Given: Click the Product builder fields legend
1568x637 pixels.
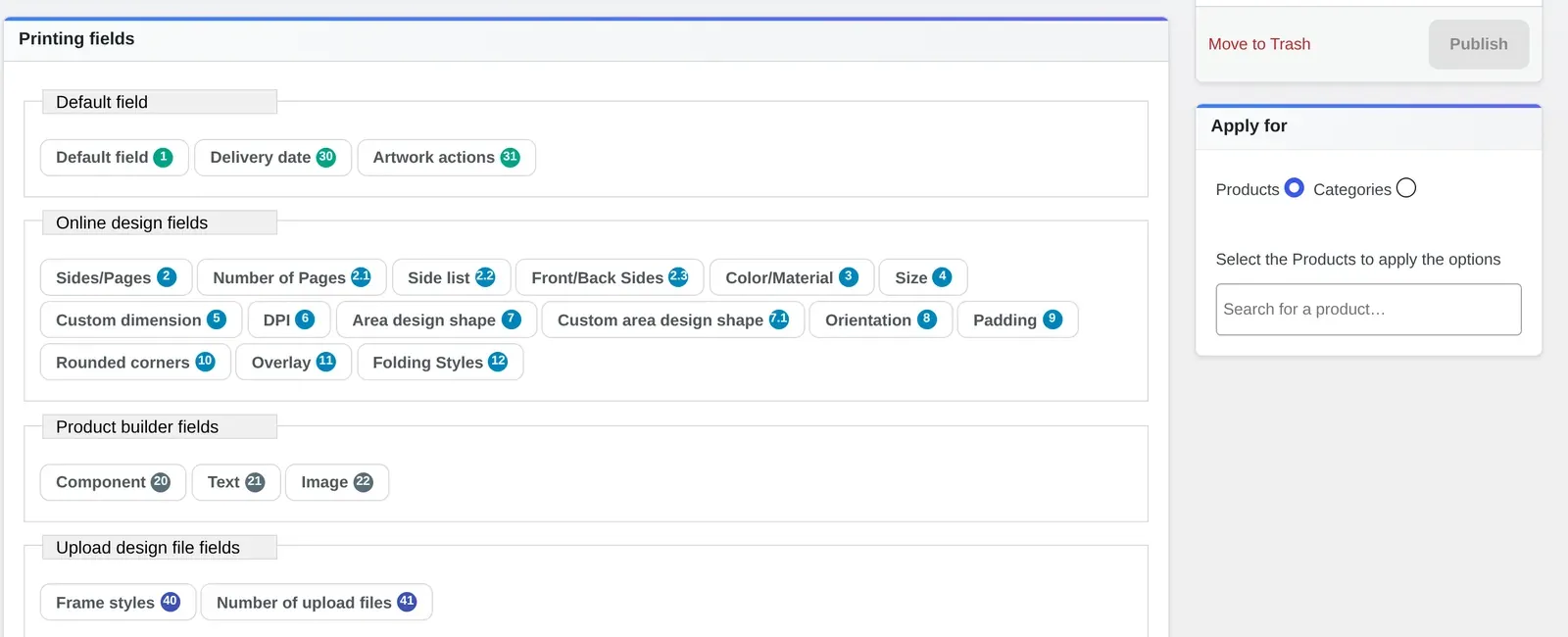Looking at the screenshot, I should point(160,426).
